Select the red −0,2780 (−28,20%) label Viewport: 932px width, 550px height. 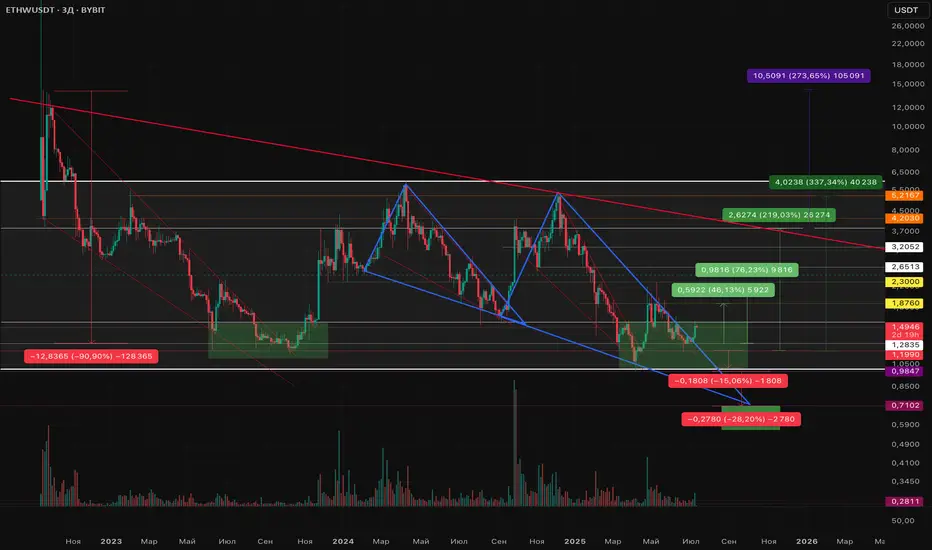tap(741, 419)
